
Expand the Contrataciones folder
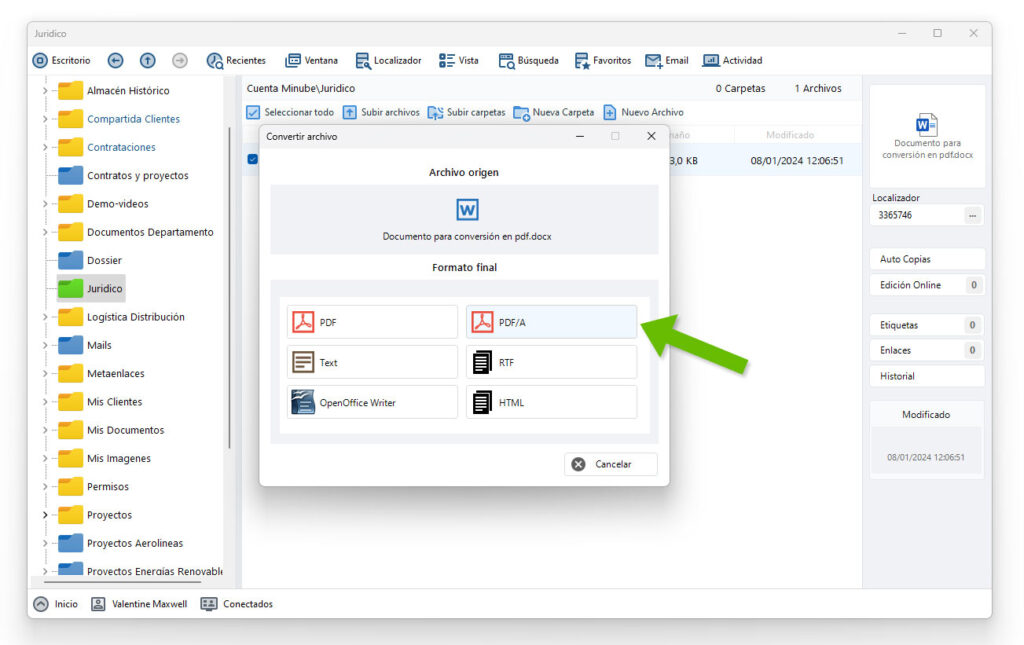[x=45, y=147]
